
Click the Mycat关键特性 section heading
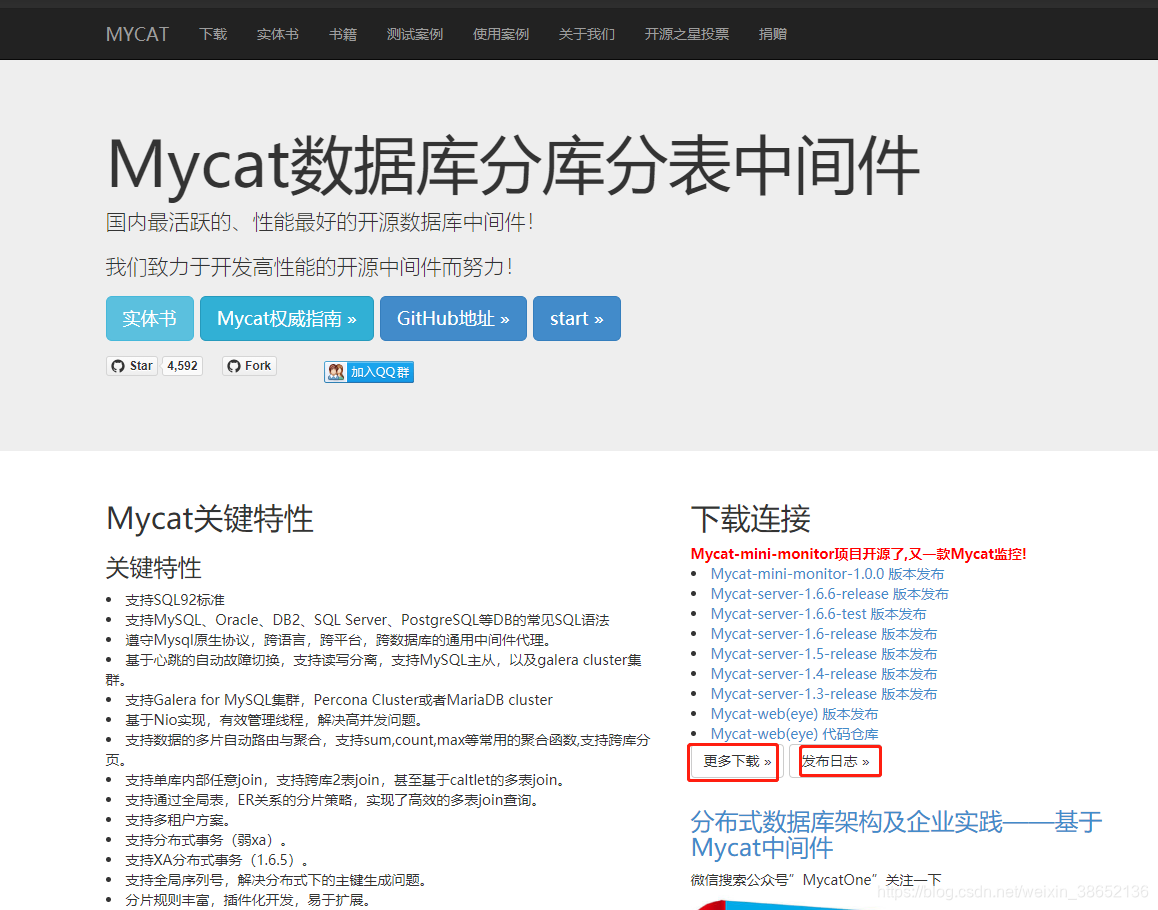click(x=210, y=519)
